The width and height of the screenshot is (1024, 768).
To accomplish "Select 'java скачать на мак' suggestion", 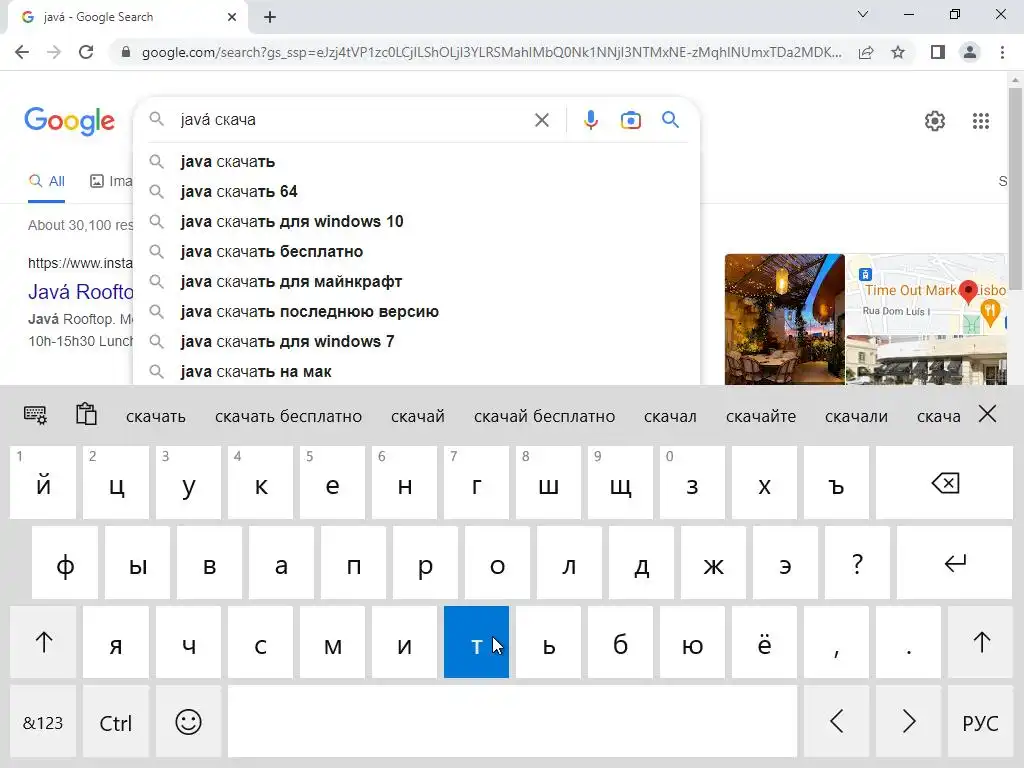I will point(417,371).
